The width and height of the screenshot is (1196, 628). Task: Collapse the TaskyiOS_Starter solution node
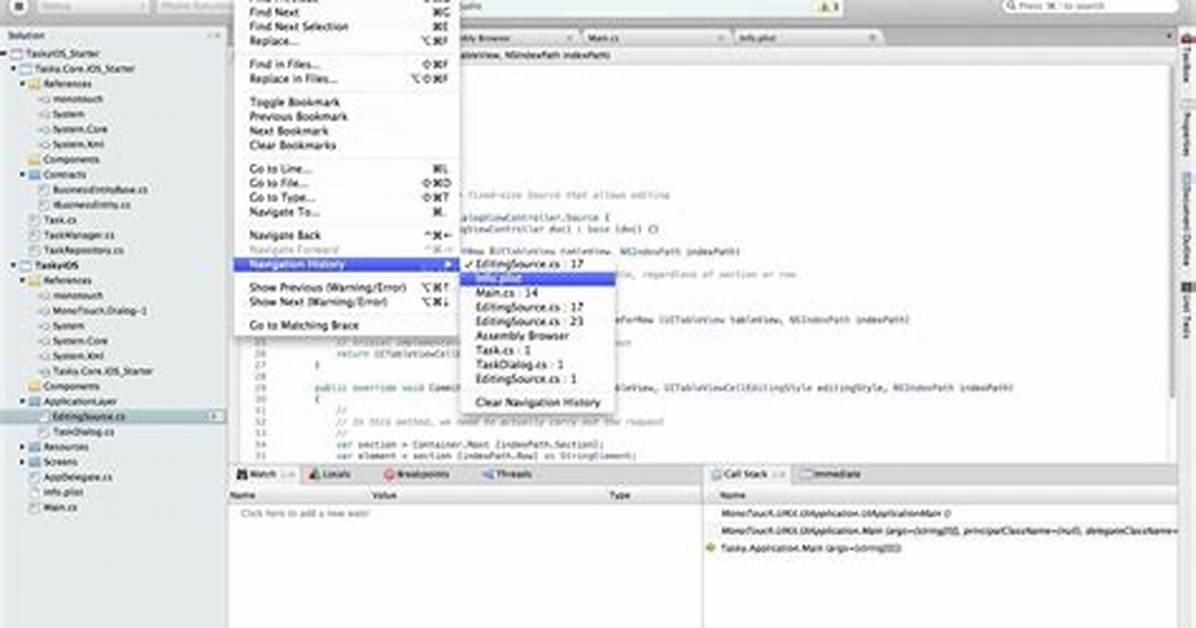pyautogui.click(x=4, y=53)
